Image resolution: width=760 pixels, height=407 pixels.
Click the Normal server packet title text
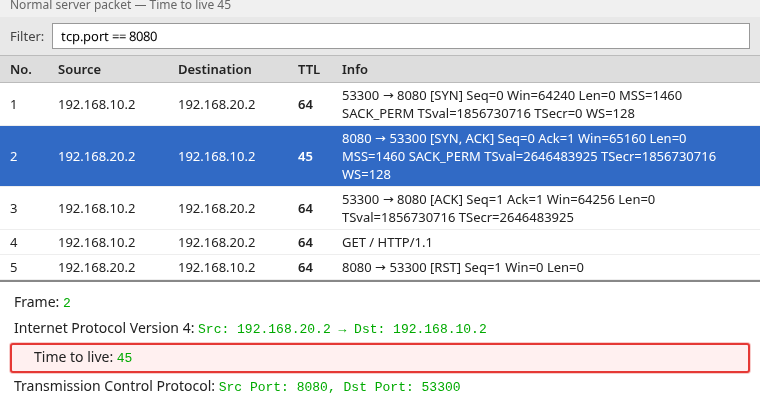[x=120, y=5]
